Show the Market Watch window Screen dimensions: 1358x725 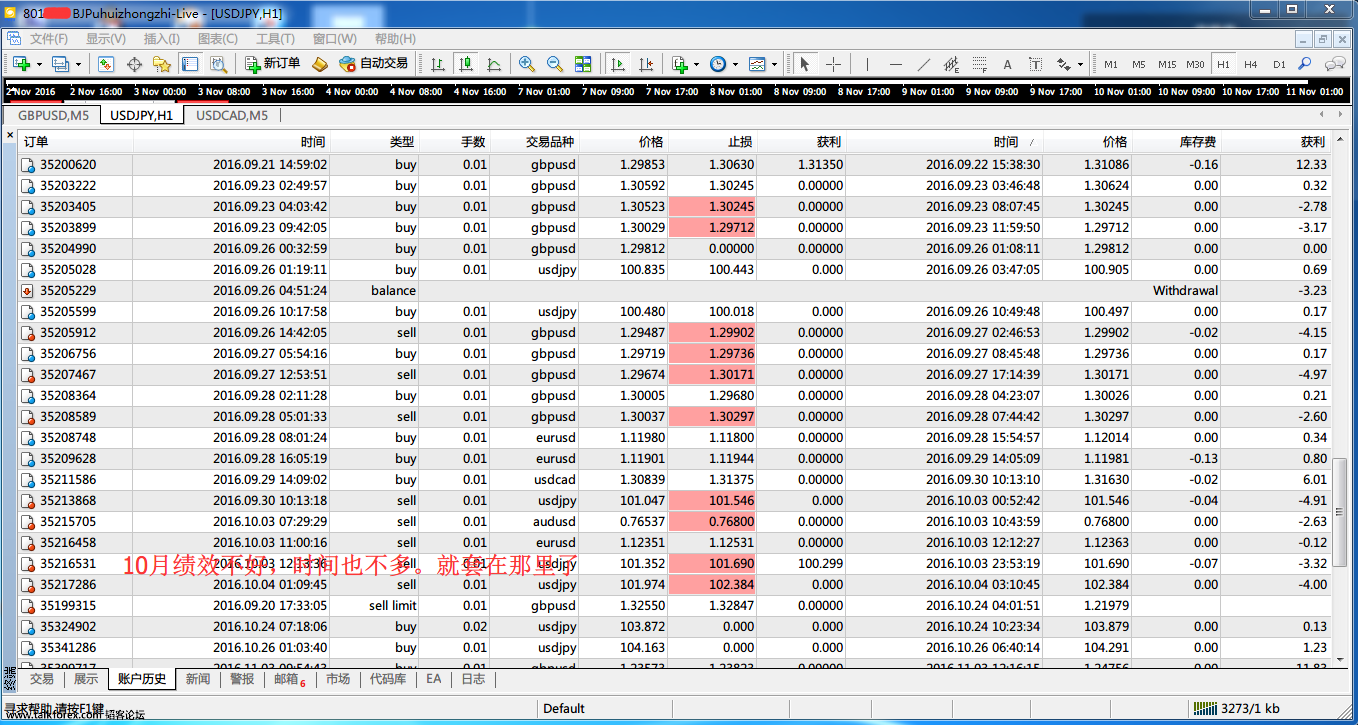click(105, 64)
